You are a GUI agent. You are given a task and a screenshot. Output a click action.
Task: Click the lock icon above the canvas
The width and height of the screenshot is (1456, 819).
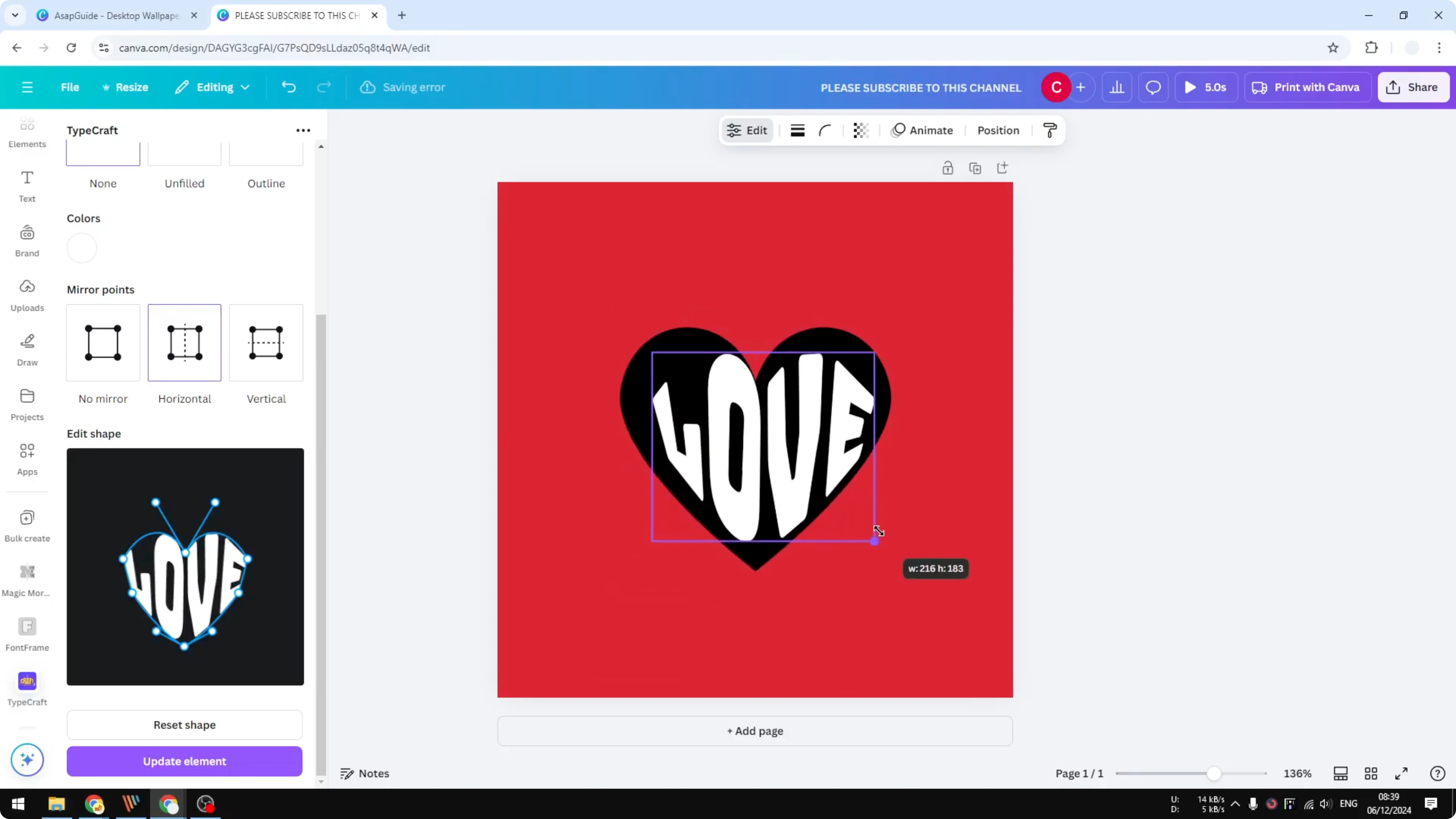coord(948,167)
